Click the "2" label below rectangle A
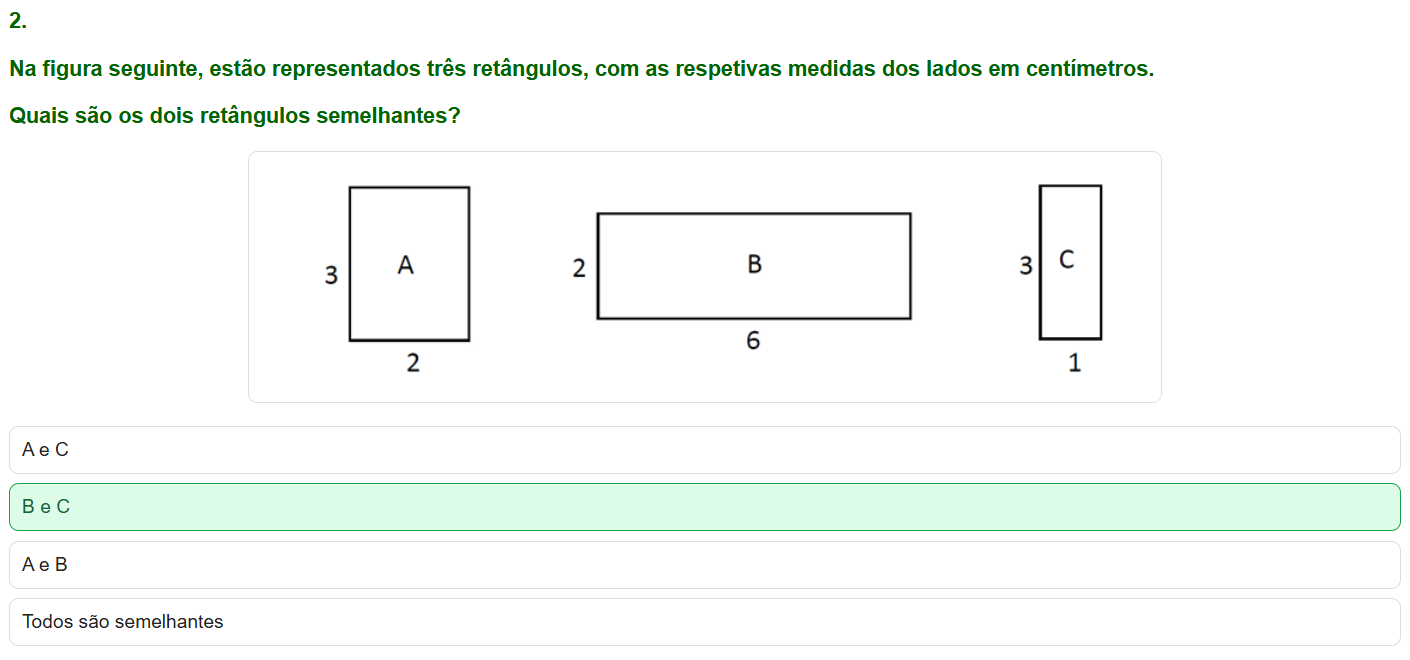 [x=413, y=364]
